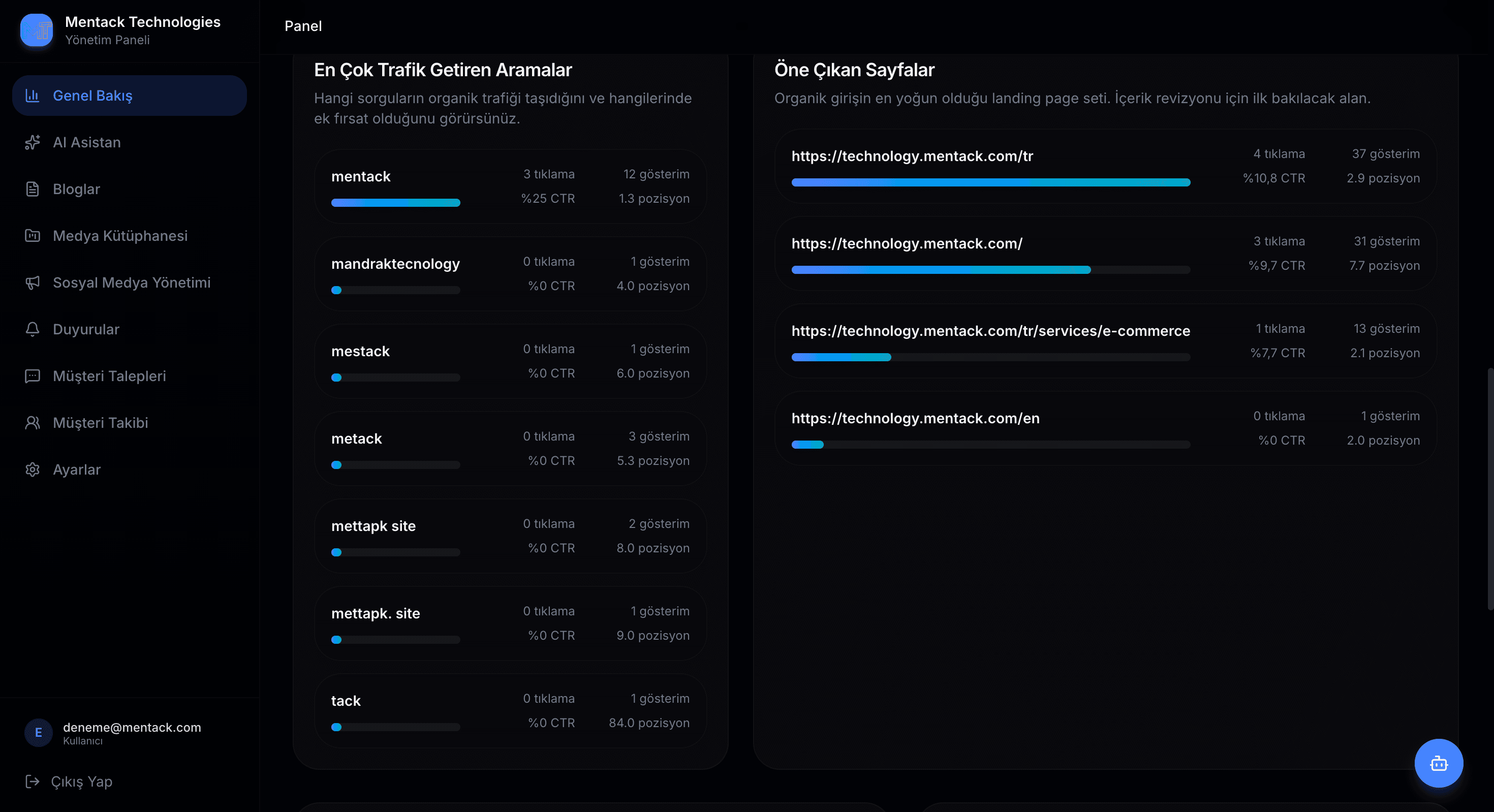The image size is (1494, 812).
Task: Click progress bar for technology.mentack.com/en
Action: pyautogui.click(x=990, y=445)
